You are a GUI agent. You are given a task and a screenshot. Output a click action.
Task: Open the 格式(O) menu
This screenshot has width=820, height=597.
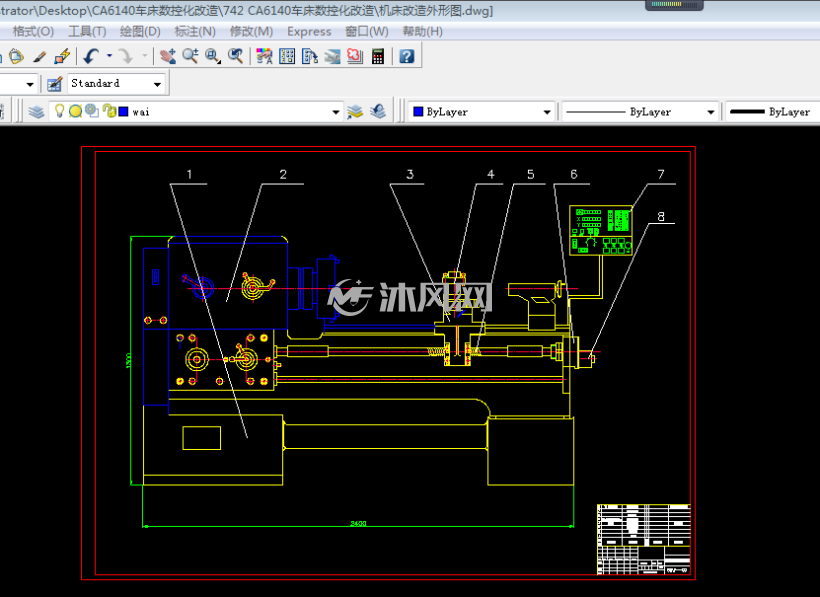click(x=33, y=31)
